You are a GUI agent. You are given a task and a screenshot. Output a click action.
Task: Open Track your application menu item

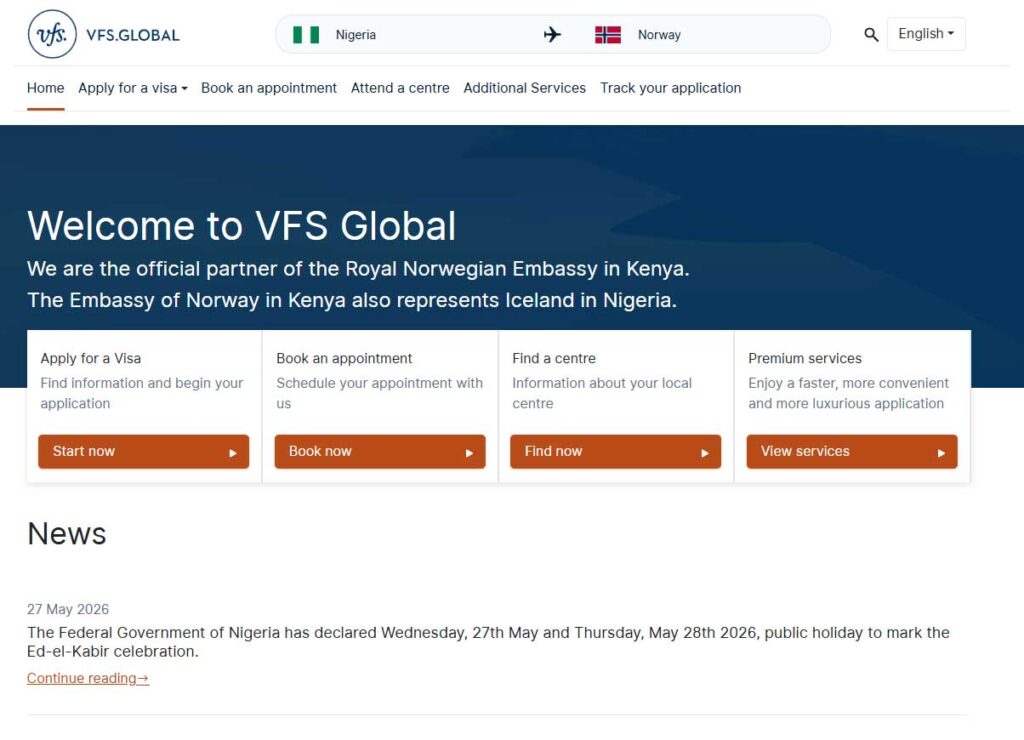[x=671, y=88]
